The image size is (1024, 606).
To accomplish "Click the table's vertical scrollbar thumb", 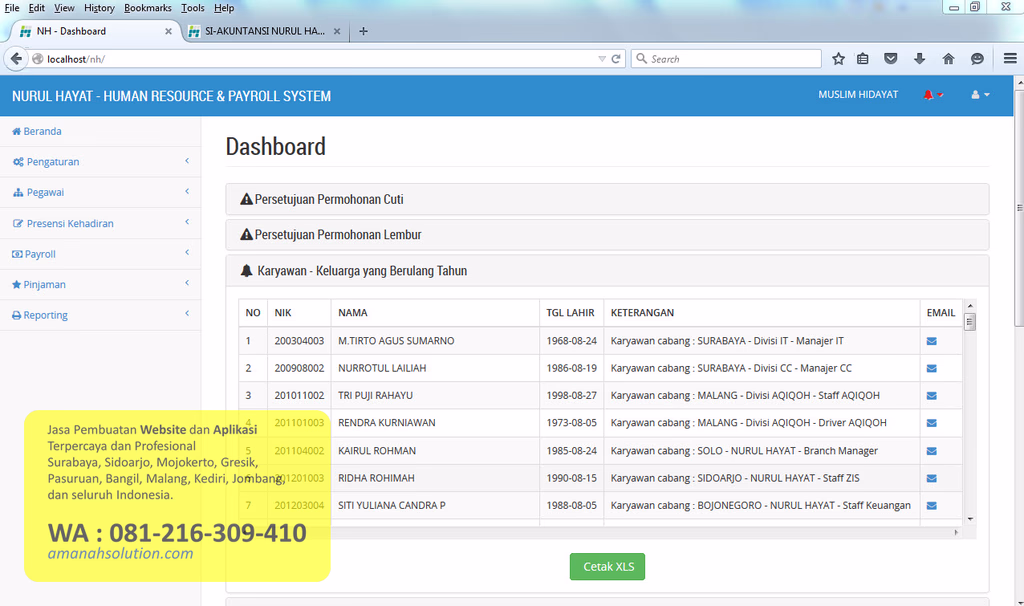I will click(x=970, y=322).
